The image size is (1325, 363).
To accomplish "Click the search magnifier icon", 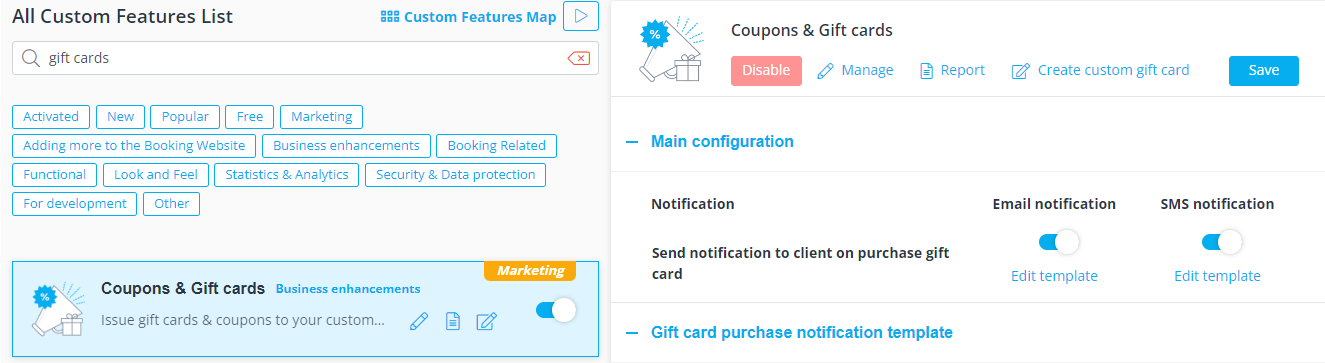I will tap(30, 58).
